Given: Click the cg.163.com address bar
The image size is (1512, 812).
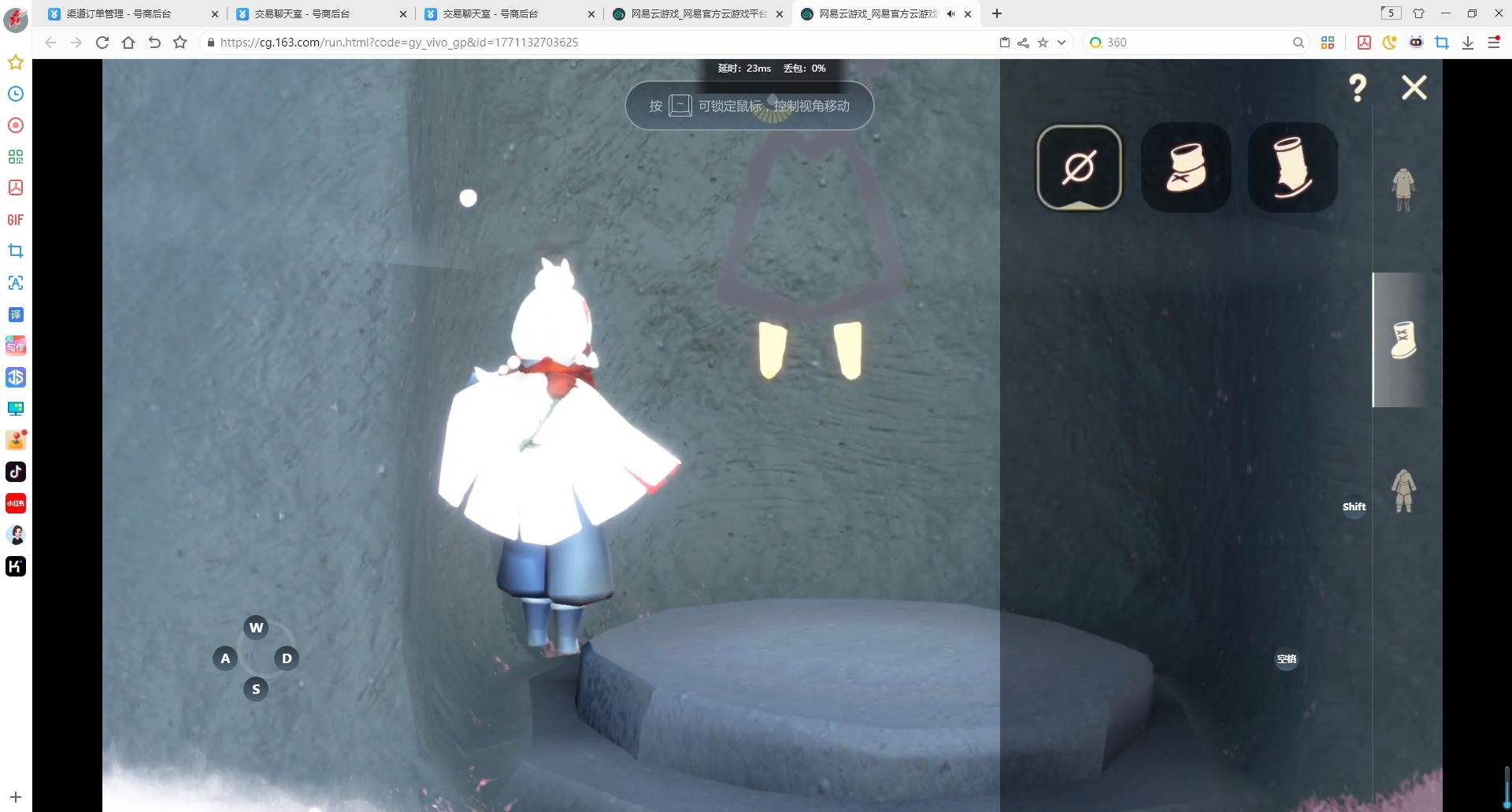Looking at the screenshot, I should click(598, 43).
